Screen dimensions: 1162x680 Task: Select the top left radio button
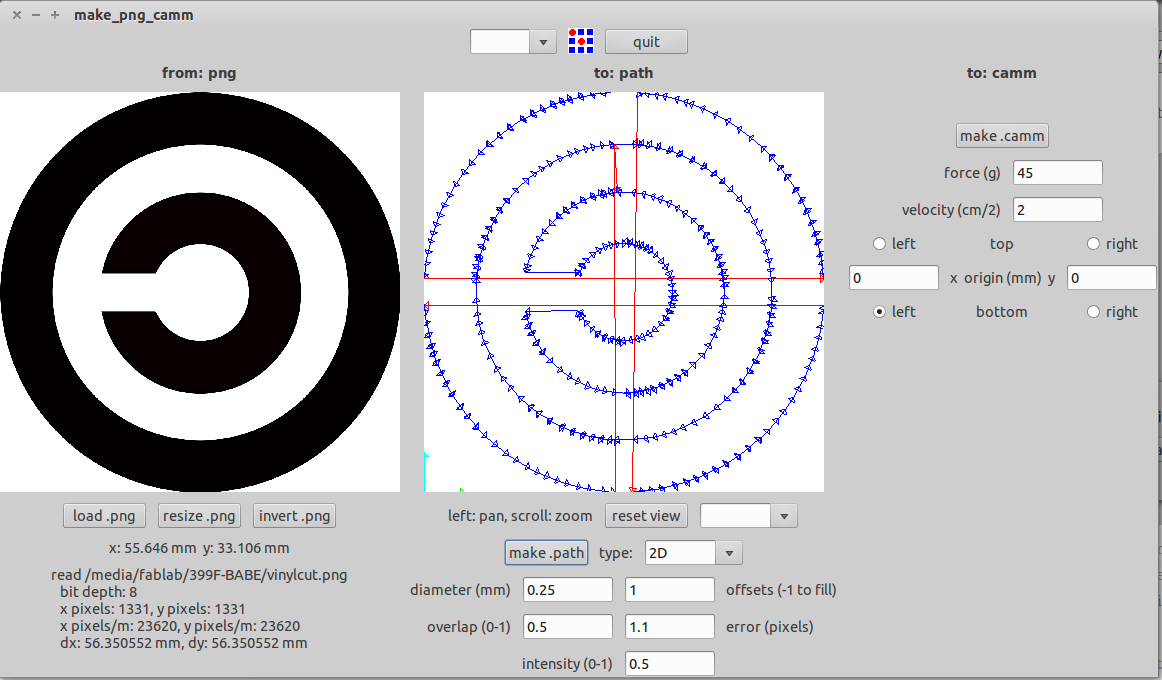(880, 244)
